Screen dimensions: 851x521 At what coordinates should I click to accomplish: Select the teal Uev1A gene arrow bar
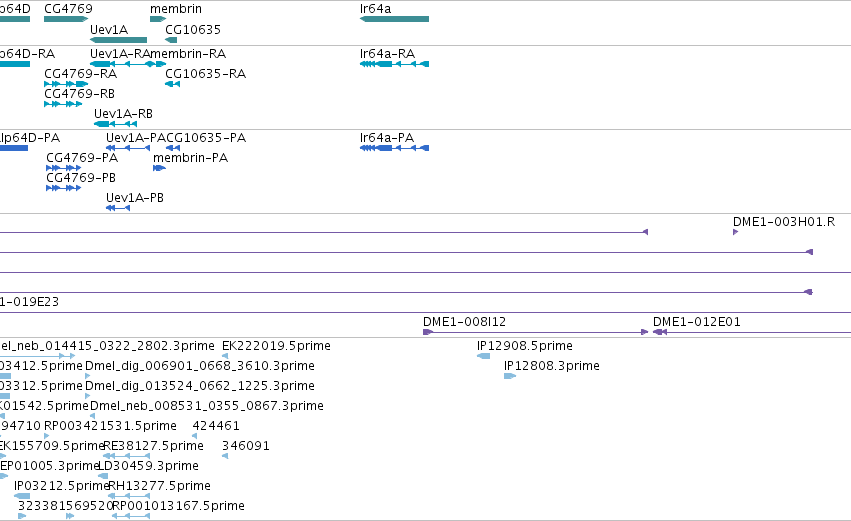(118, 40)
